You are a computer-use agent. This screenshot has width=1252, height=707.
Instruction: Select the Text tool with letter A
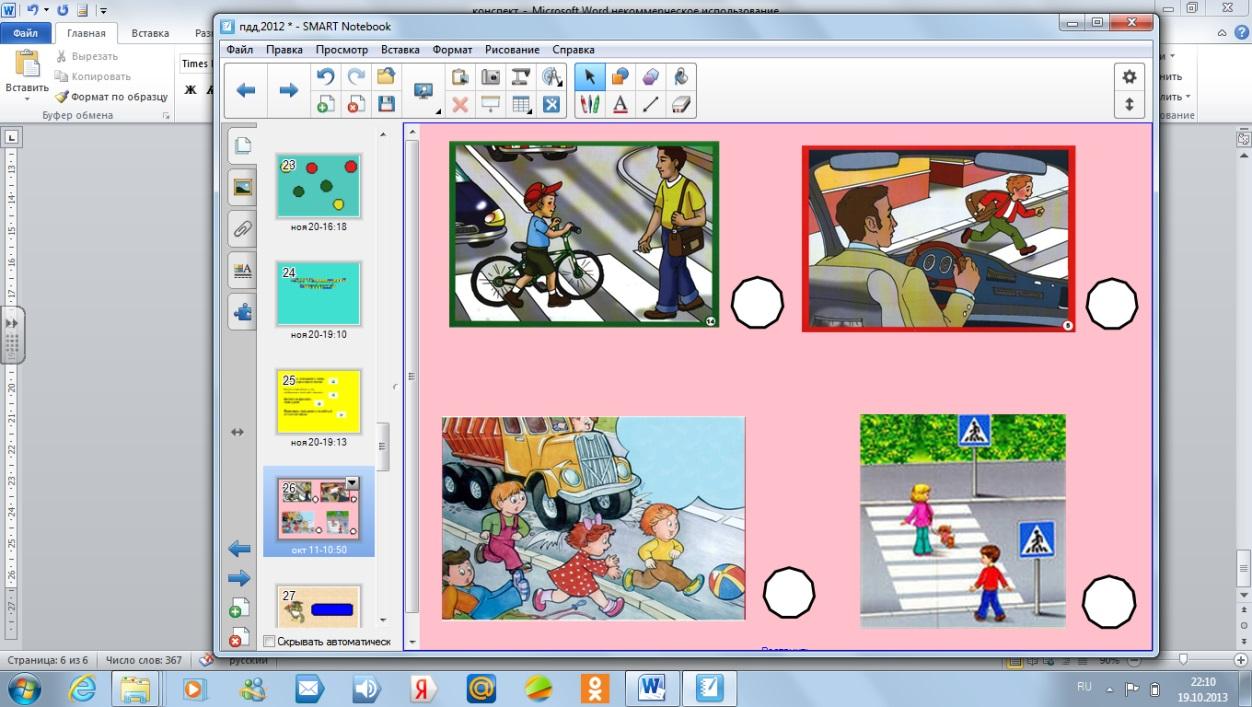pos(620,104)
